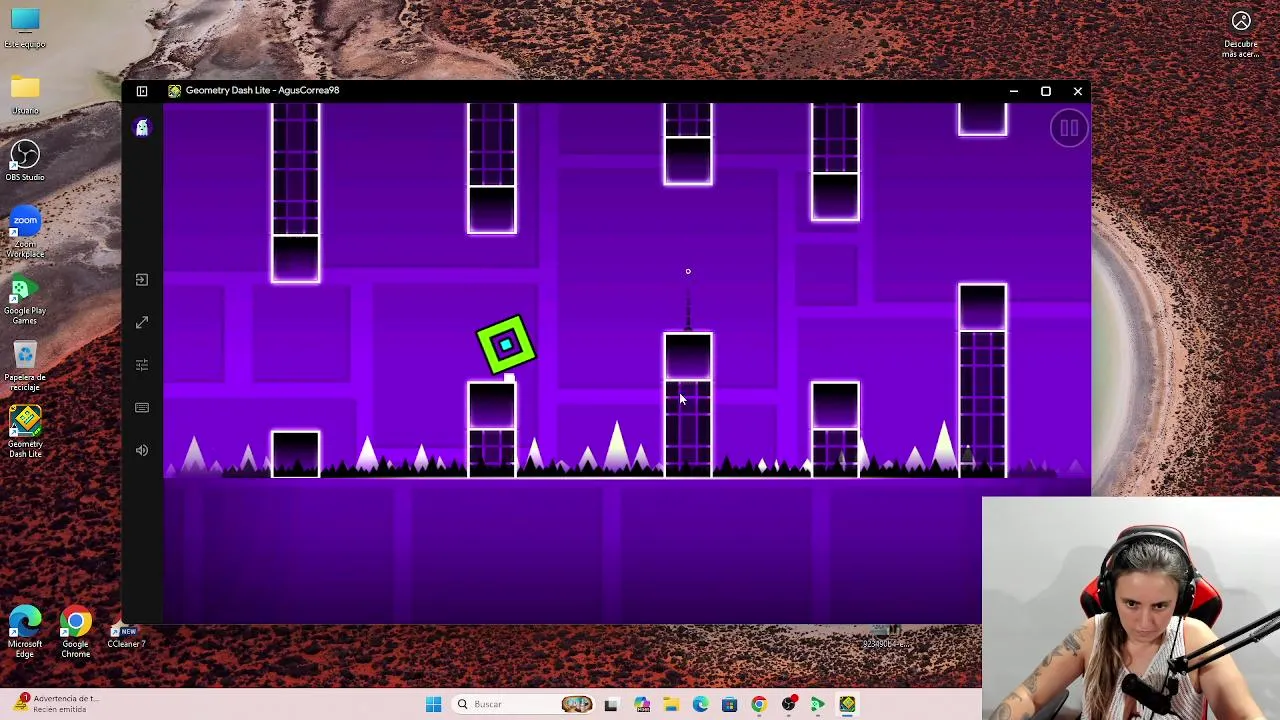The image size is (1280, 720).
Task: Open Papelera de reciclaje on desktop
Action: [25, 367]
